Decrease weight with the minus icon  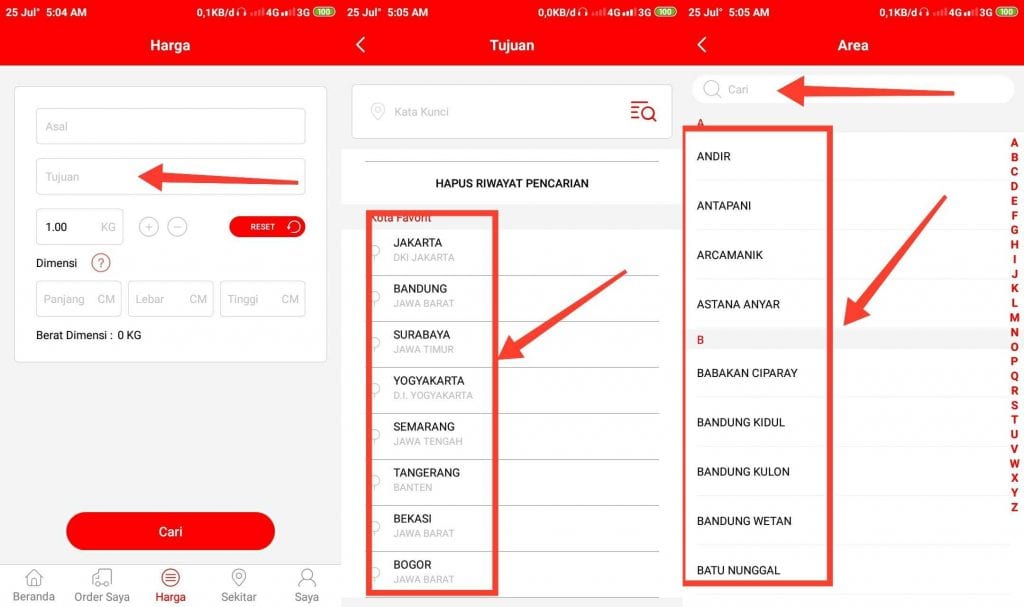pos(177,227)
